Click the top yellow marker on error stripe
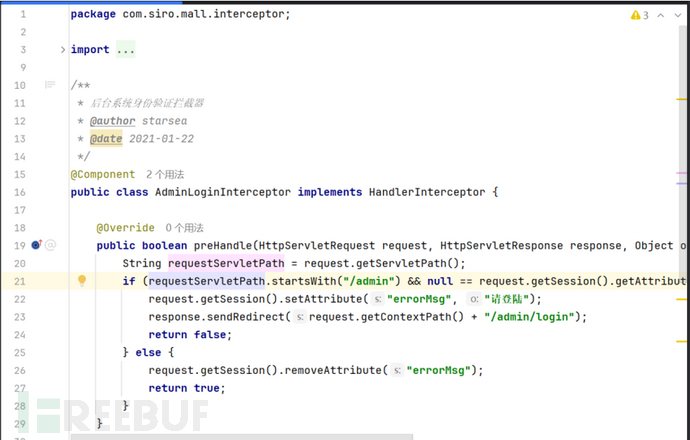 (682, 99)
